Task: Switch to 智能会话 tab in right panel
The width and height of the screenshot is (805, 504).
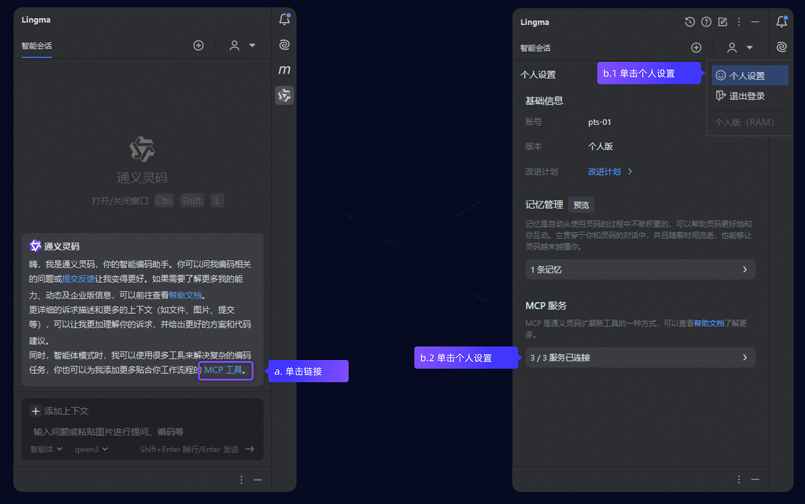Action: 535,48
